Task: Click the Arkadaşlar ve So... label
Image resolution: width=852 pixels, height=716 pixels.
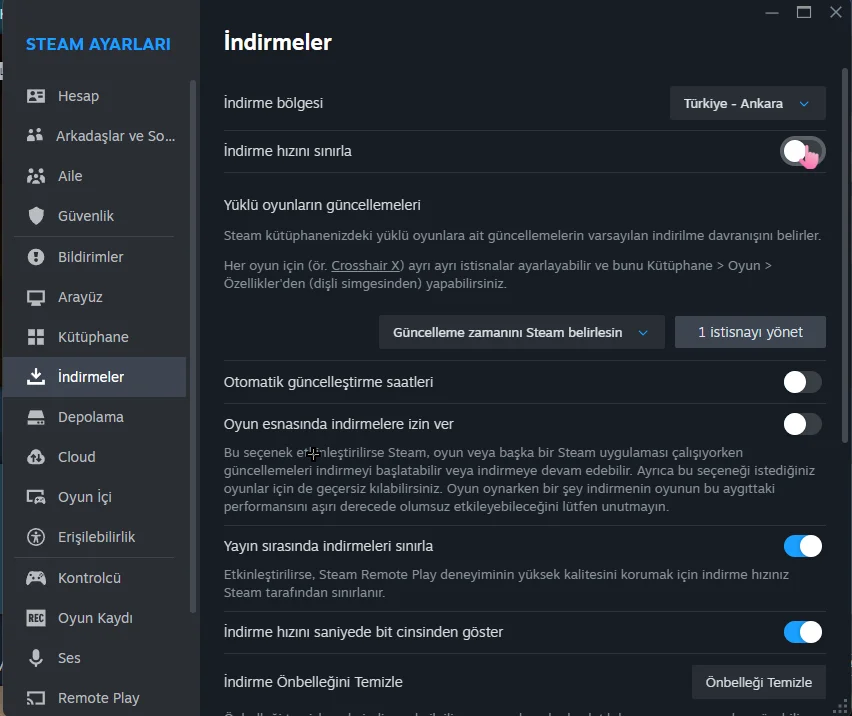Action: click(x=116, y=136)
